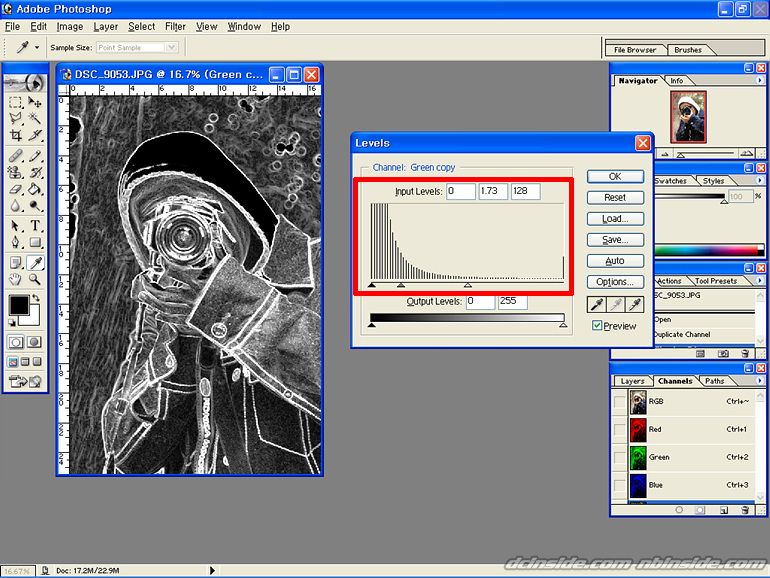The width and height of the screenshot is (770, 578).
Task: Open the File menu
Action: [x=12, y=27]
